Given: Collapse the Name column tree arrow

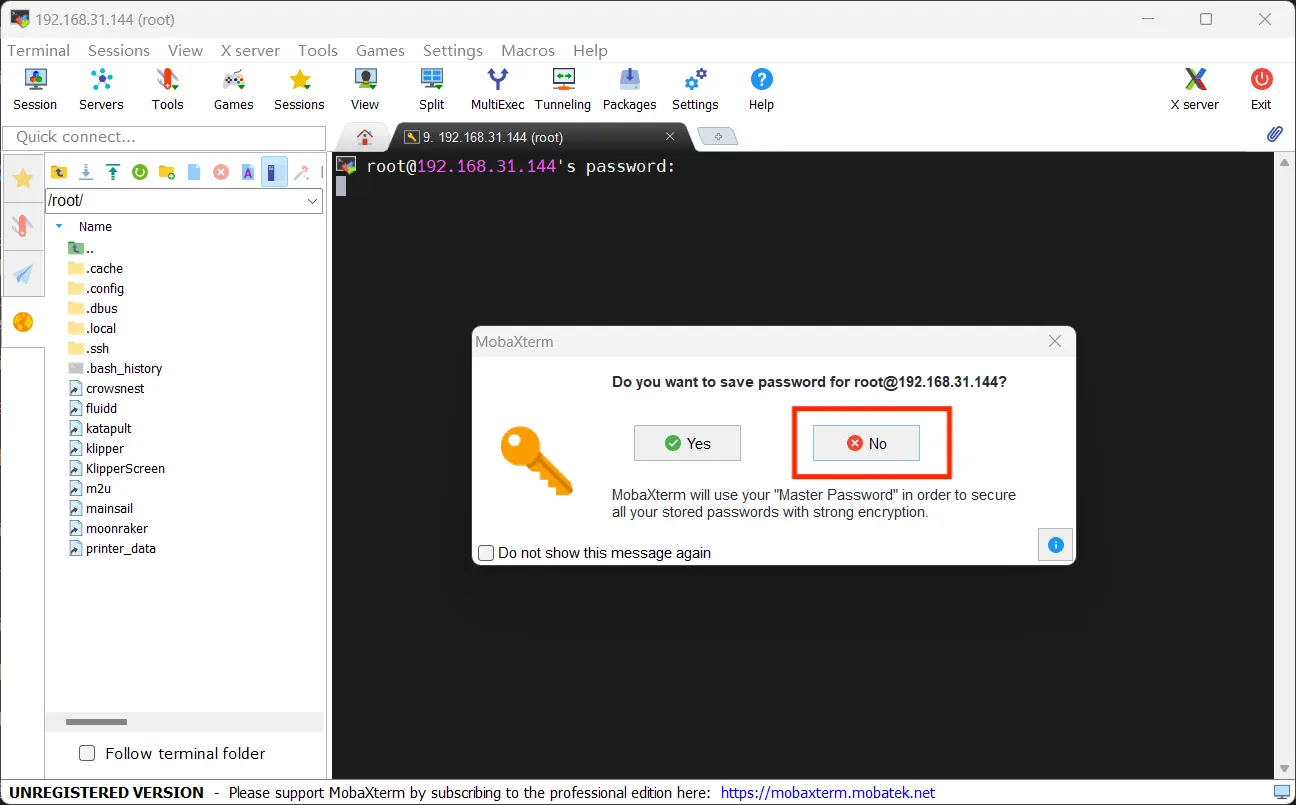Looking at the screenshot, I should (59, 227).
